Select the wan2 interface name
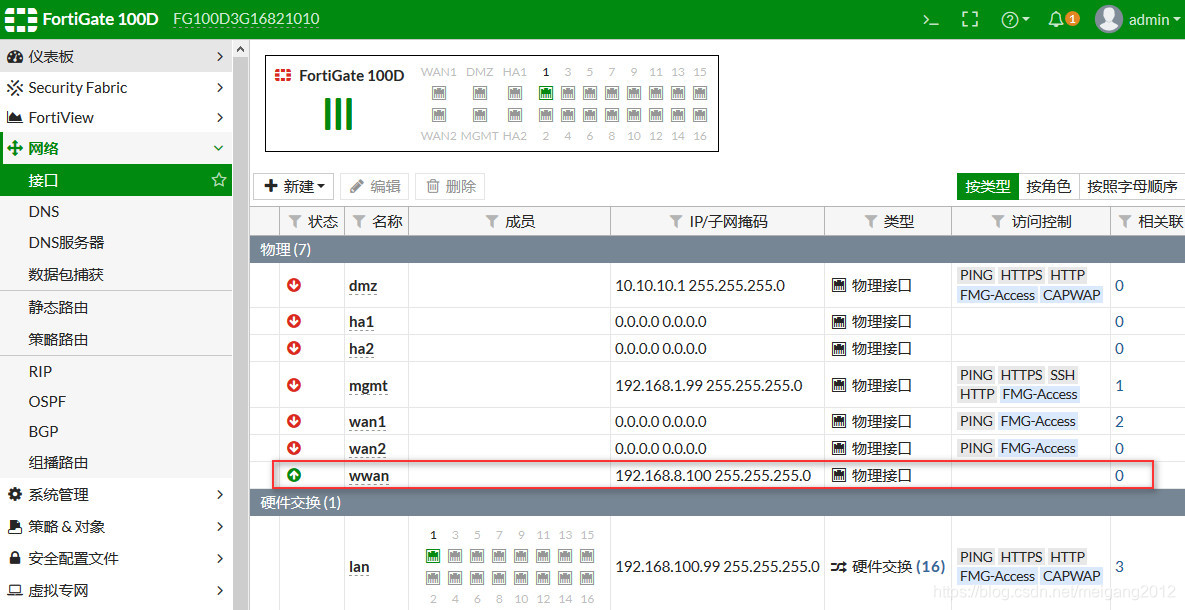The image size is (1185, 610). 367,448
